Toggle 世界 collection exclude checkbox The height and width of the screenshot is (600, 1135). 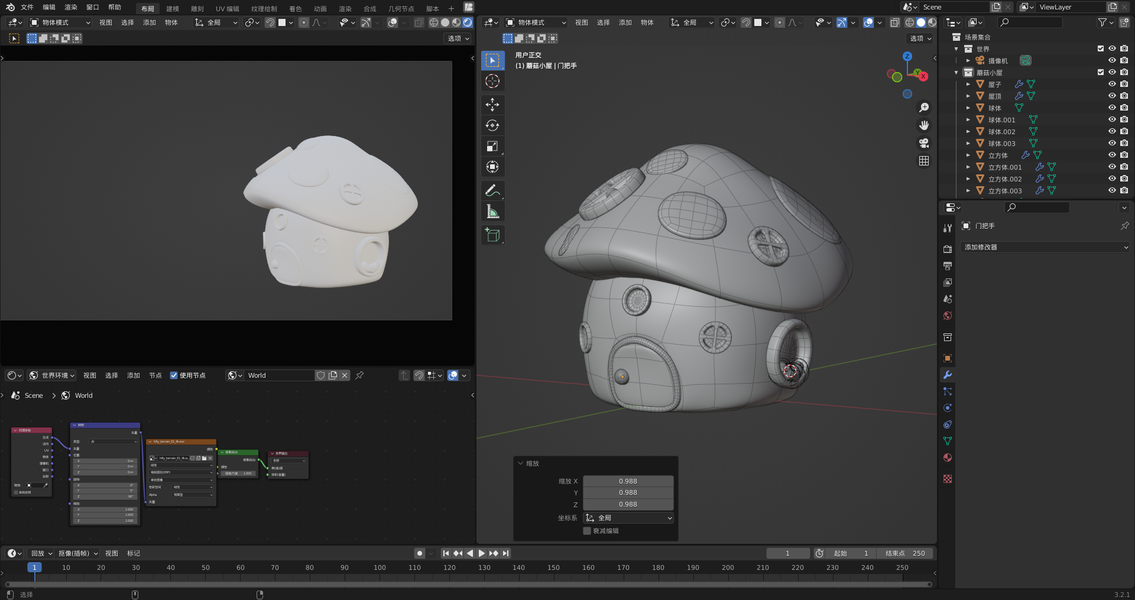click(x=1101, y=48)
